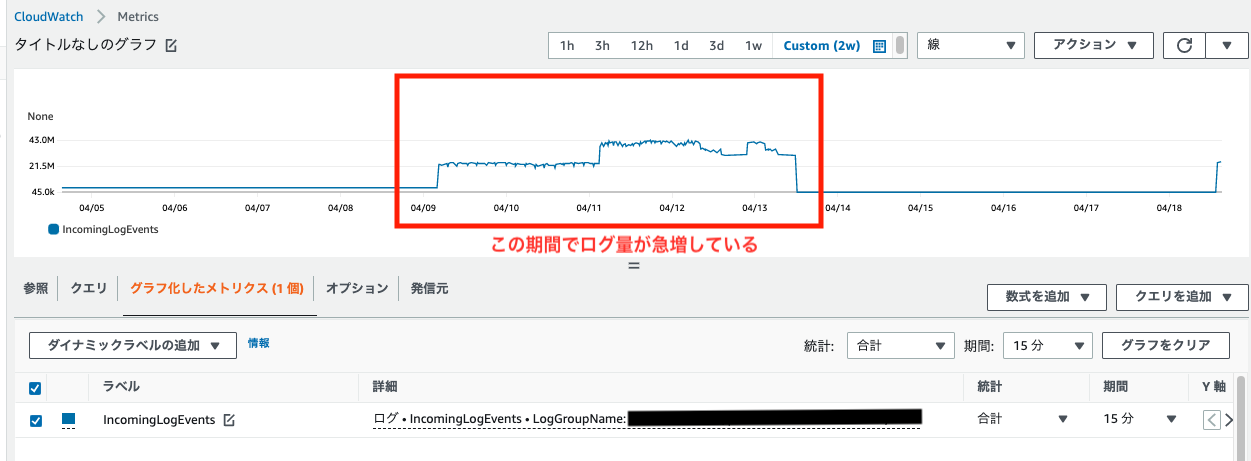1251x461 pixels.
Task: Click the Metrics breadcrumb
Action: pos(136,17)
